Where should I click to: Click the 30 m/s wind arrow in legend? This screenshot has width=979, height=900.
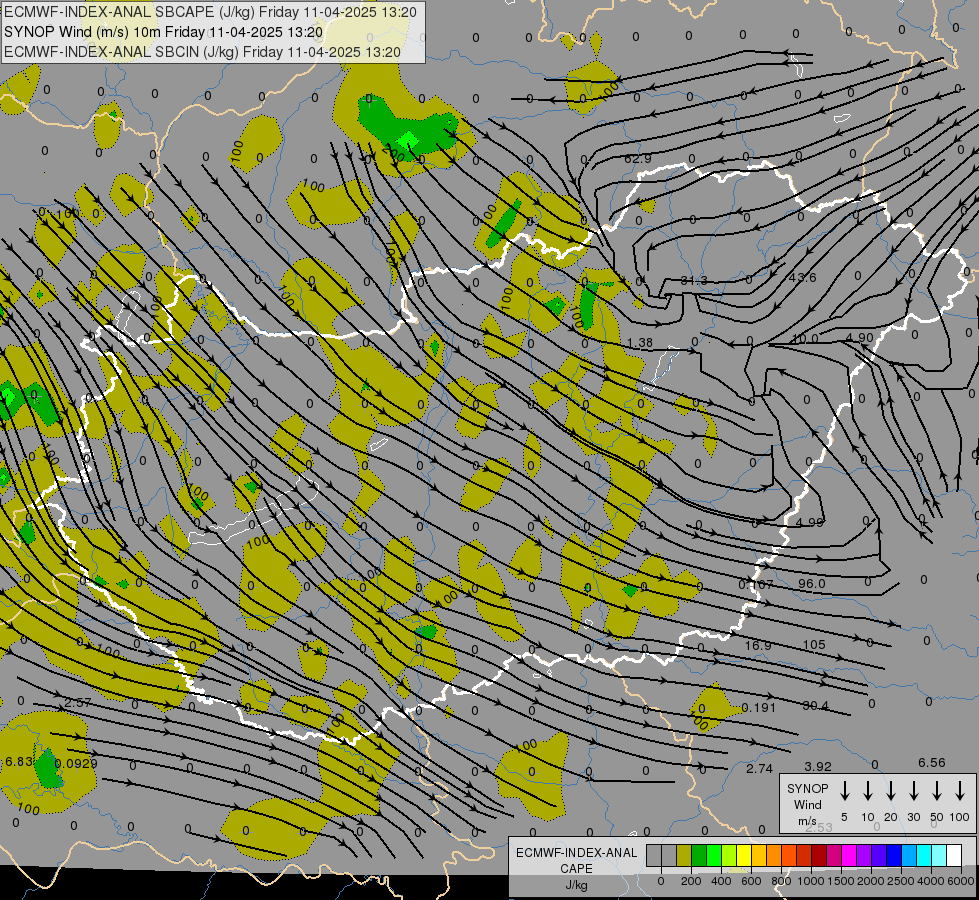click(x=914, y=791)
